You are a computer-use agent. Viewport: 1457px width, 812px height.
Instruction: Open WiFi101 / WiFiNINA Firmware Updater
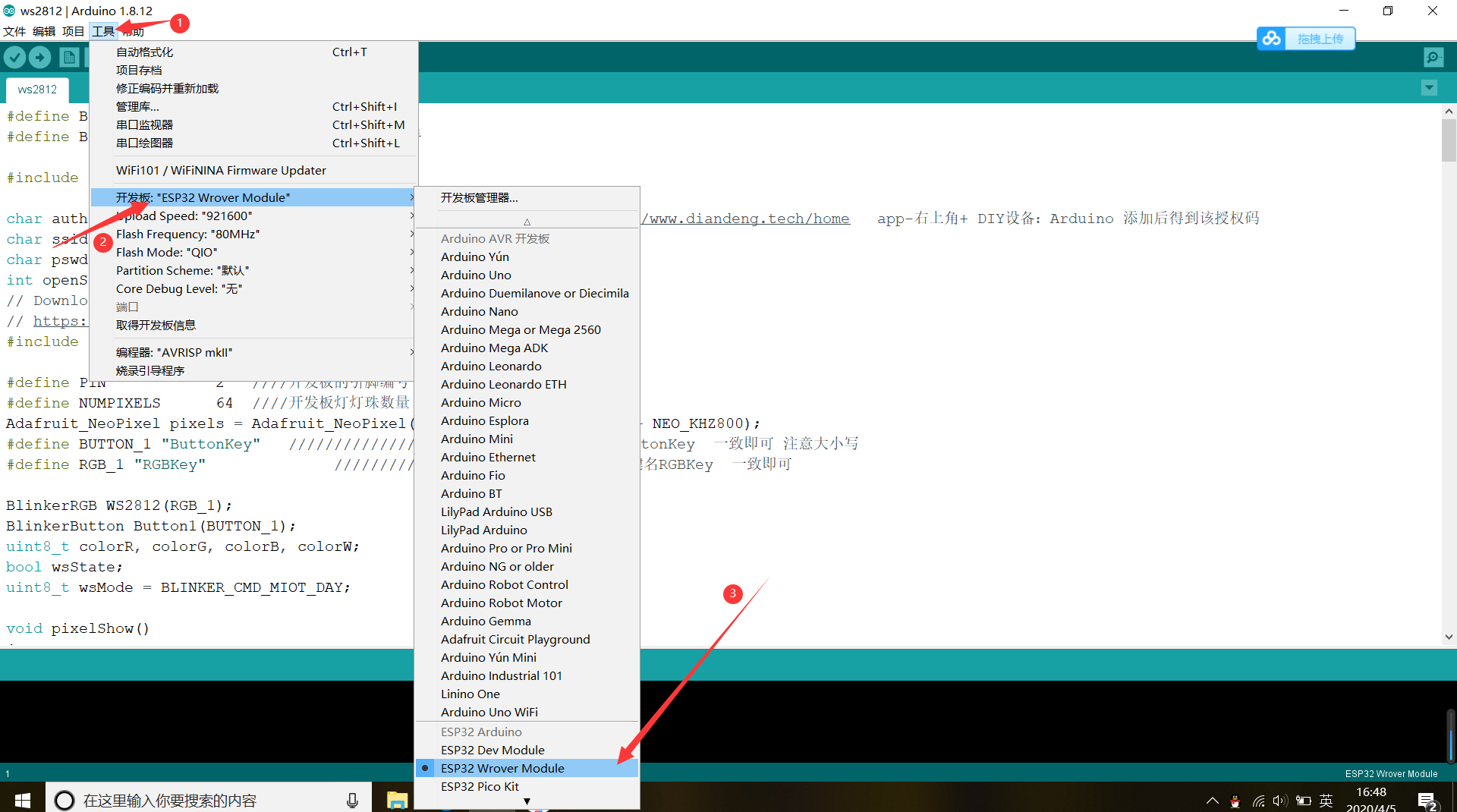click(254, 170)
